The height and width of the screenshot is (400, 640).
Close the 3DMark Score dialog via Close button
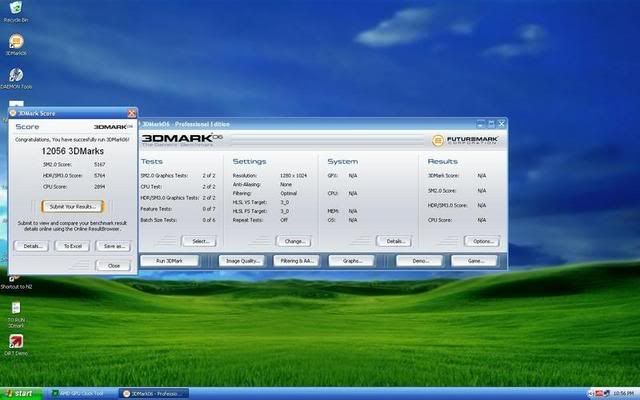click(x=113, y=266)
